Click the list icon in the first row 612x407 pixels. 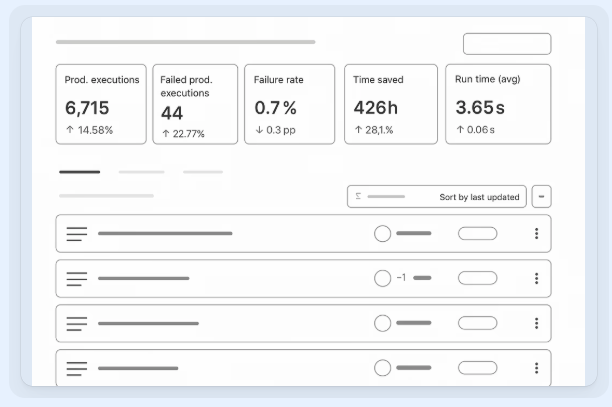(77, 233)
